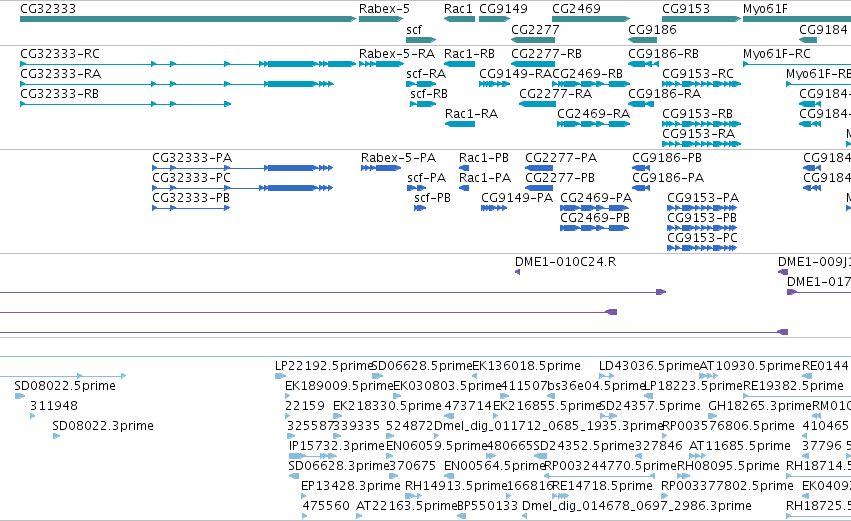Select protein CG9186-PB
851x521 pixels.
667,158
